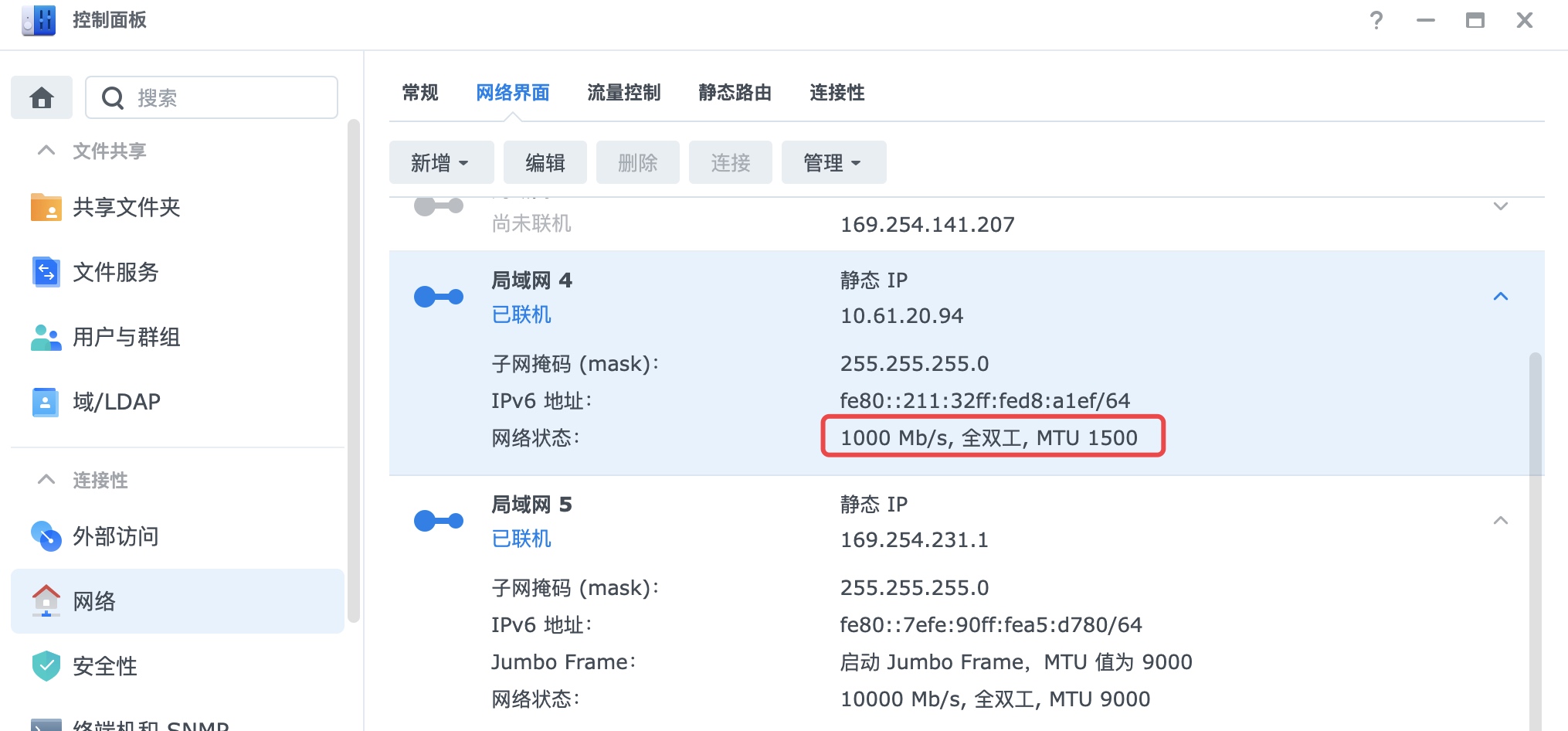The height and width of the screenshot is (731, 1568).
Task: Click the LAN 4 (局域网 4) connection icon
Action: point(438,297)
